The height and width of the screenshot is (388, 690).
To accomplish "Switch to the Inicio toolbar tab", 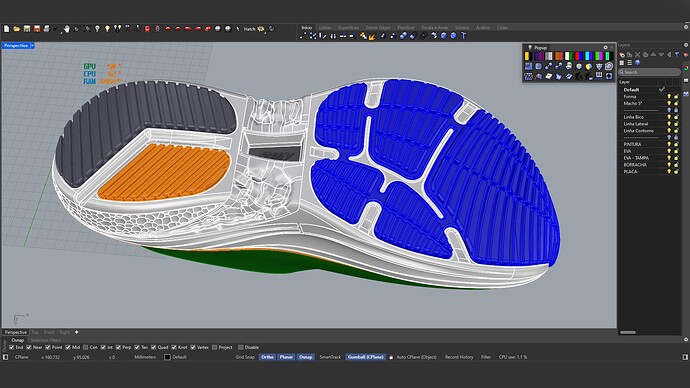I will coord(307,27).
